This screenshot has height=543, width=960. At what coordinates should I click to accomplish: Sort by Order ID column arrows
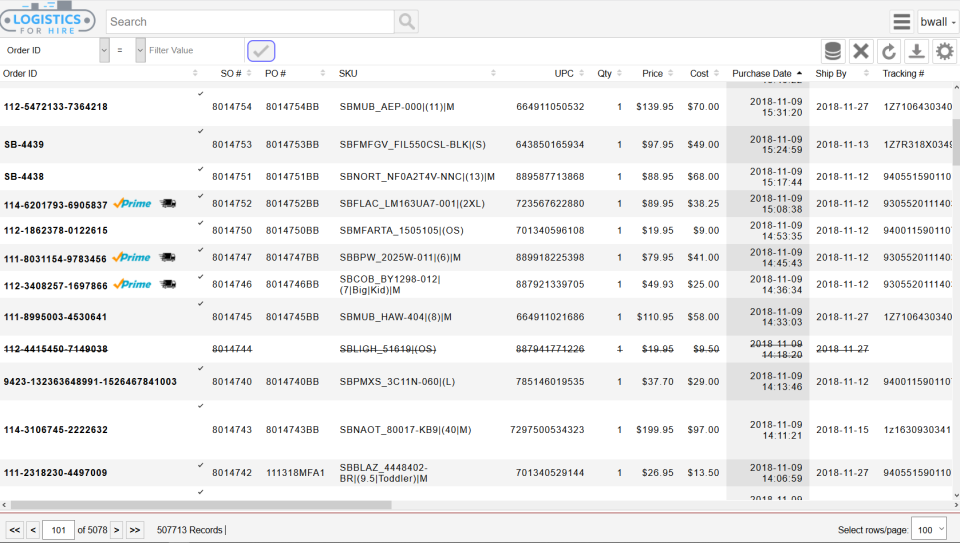coord(195,73)
